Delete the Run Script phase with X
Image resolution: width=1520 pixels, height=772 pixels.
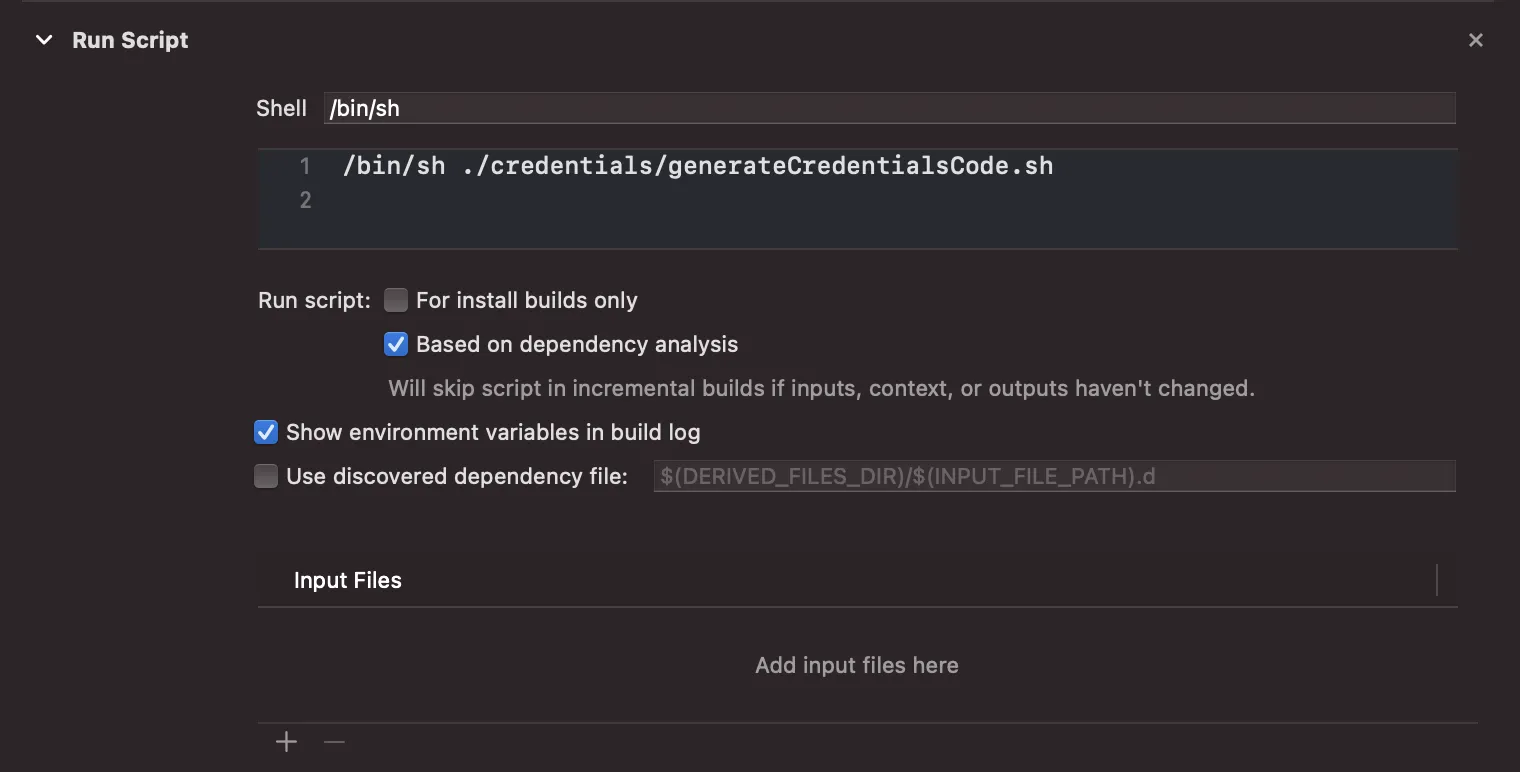click(x=1475, y=40)
